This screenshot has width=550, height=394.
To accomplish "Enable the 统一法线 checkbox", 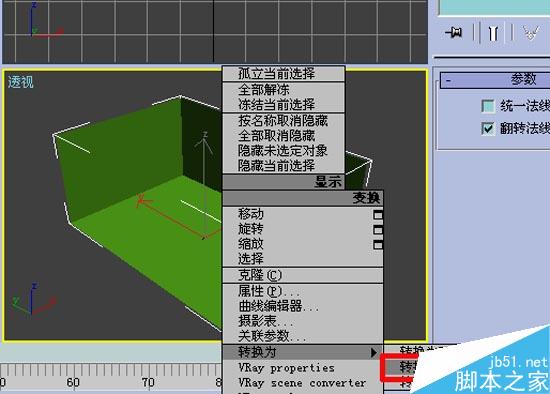I will (x=488, y=106).
